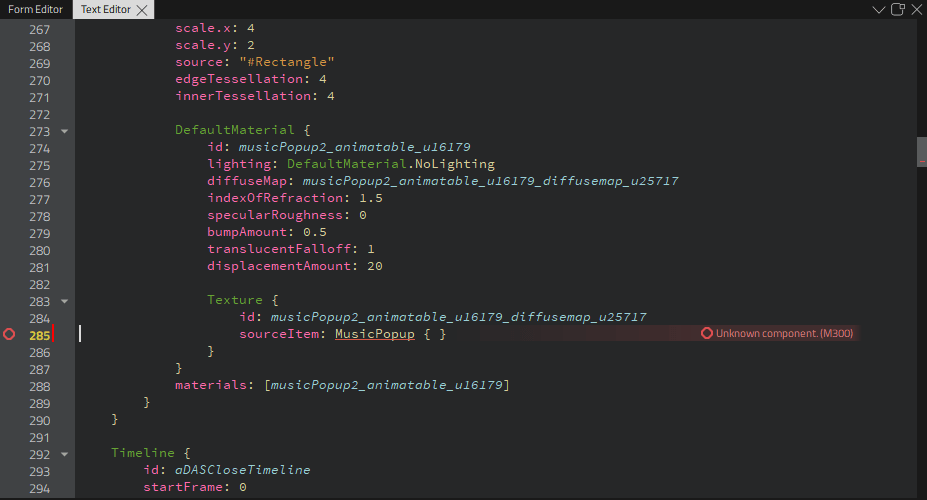The height and width of the screenshot is (500, 927).
Task: Click the Unknown component error icon
Action: [x=707, y=334]
